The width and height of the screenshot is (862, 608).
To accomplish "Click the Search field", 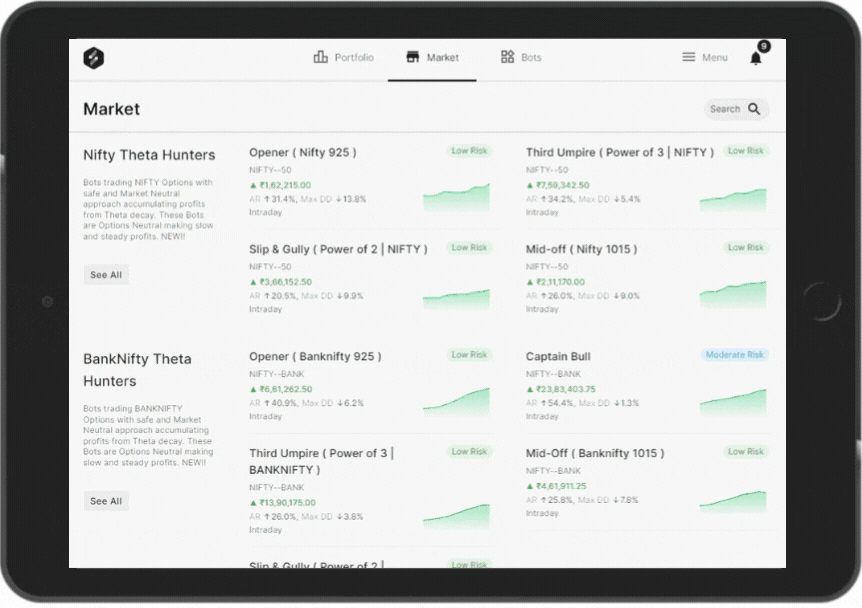I will click(x=736, y=109).
